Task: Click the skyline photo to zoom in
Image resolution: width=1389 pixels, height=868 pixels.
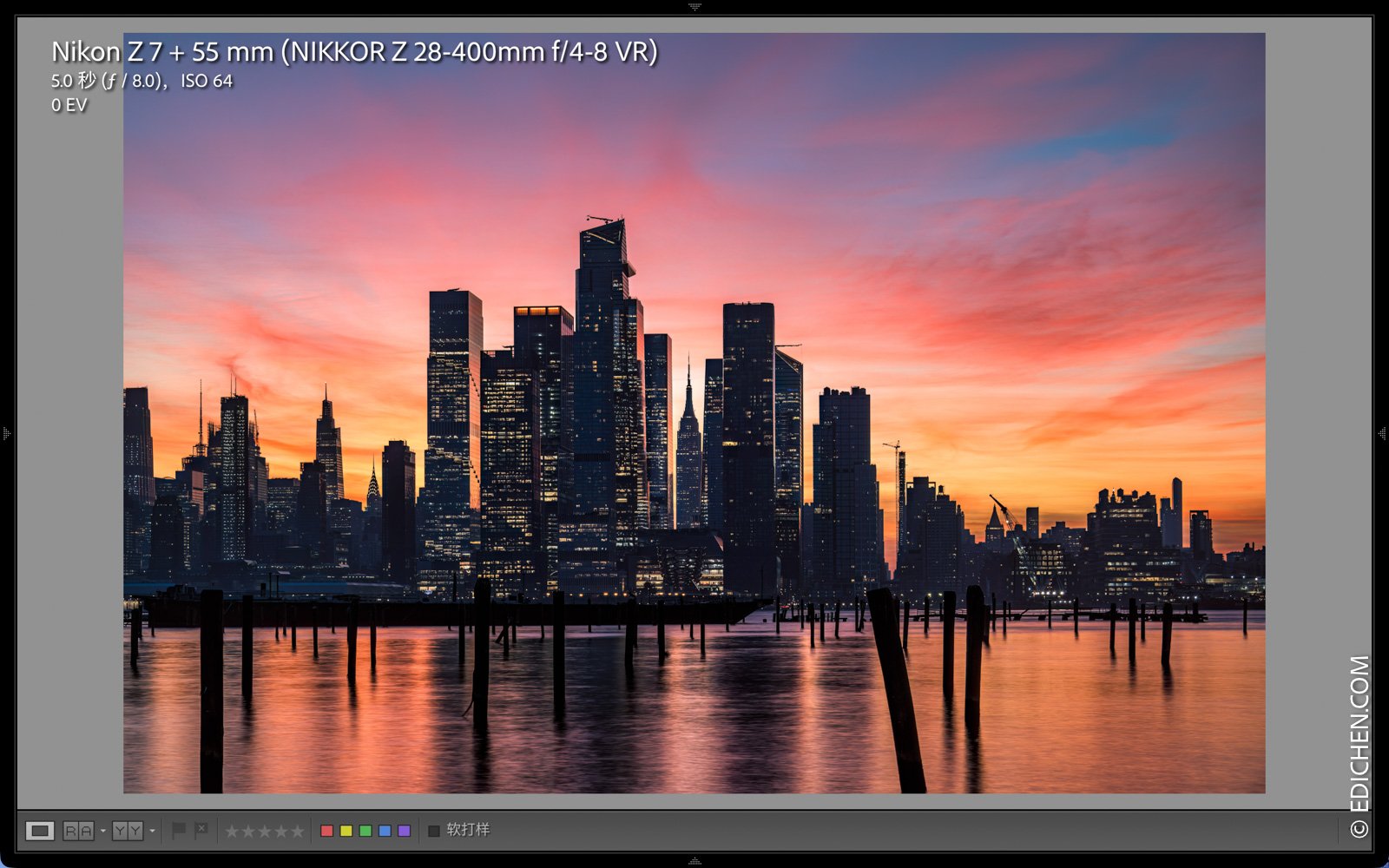Action: pos(694,413)
